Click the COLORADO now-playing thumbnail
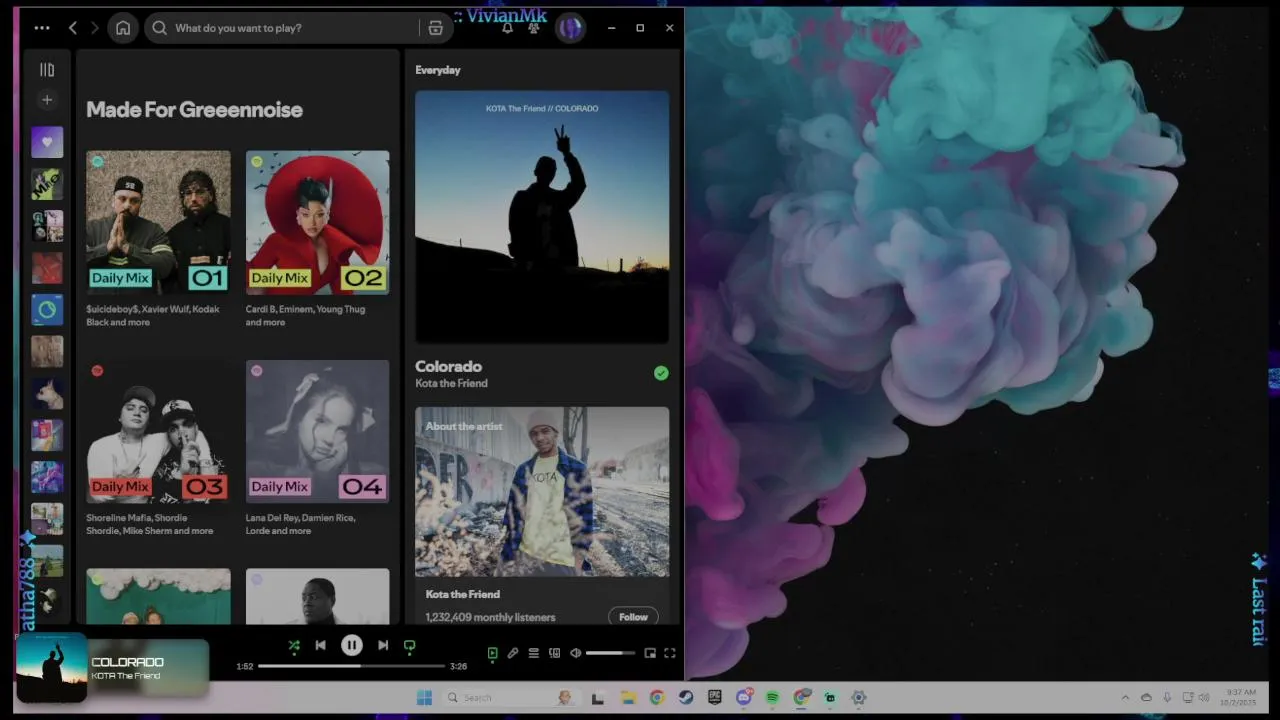 (x=51, y=667)
